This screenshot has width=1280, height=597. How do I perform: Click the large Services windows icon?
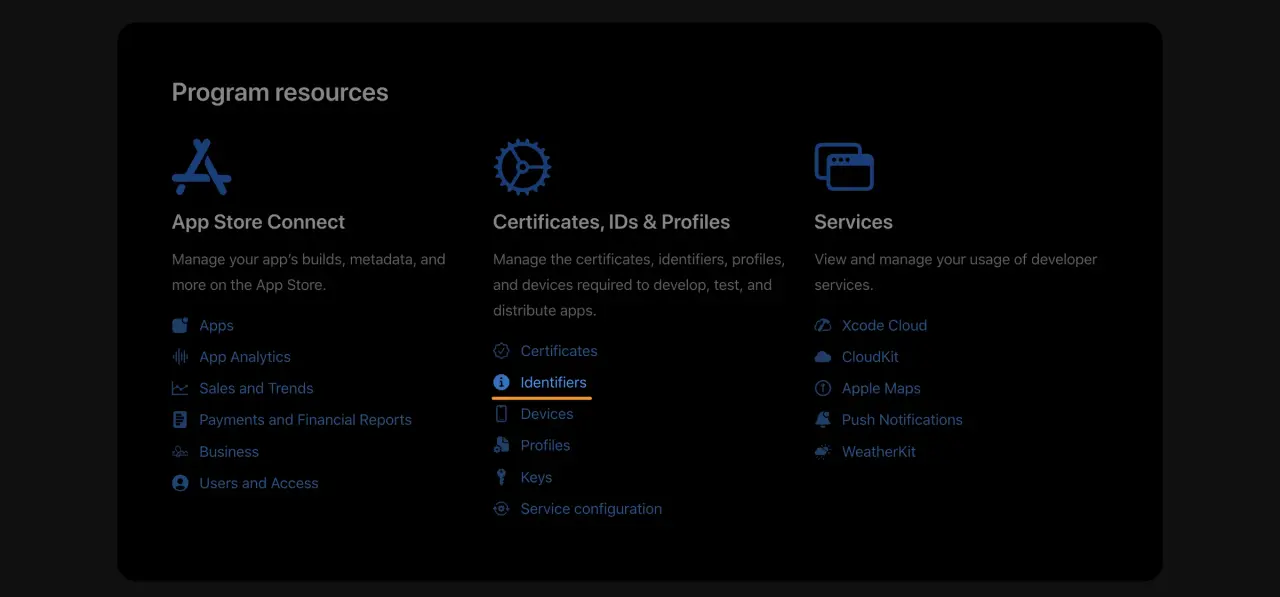coord(844,167)
